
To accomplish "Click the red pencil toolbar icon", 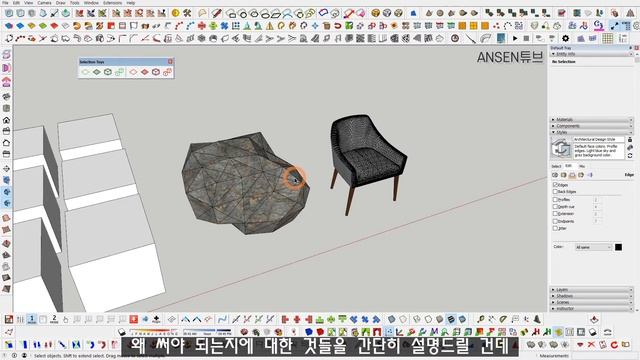I will click(x=216, y=13).
